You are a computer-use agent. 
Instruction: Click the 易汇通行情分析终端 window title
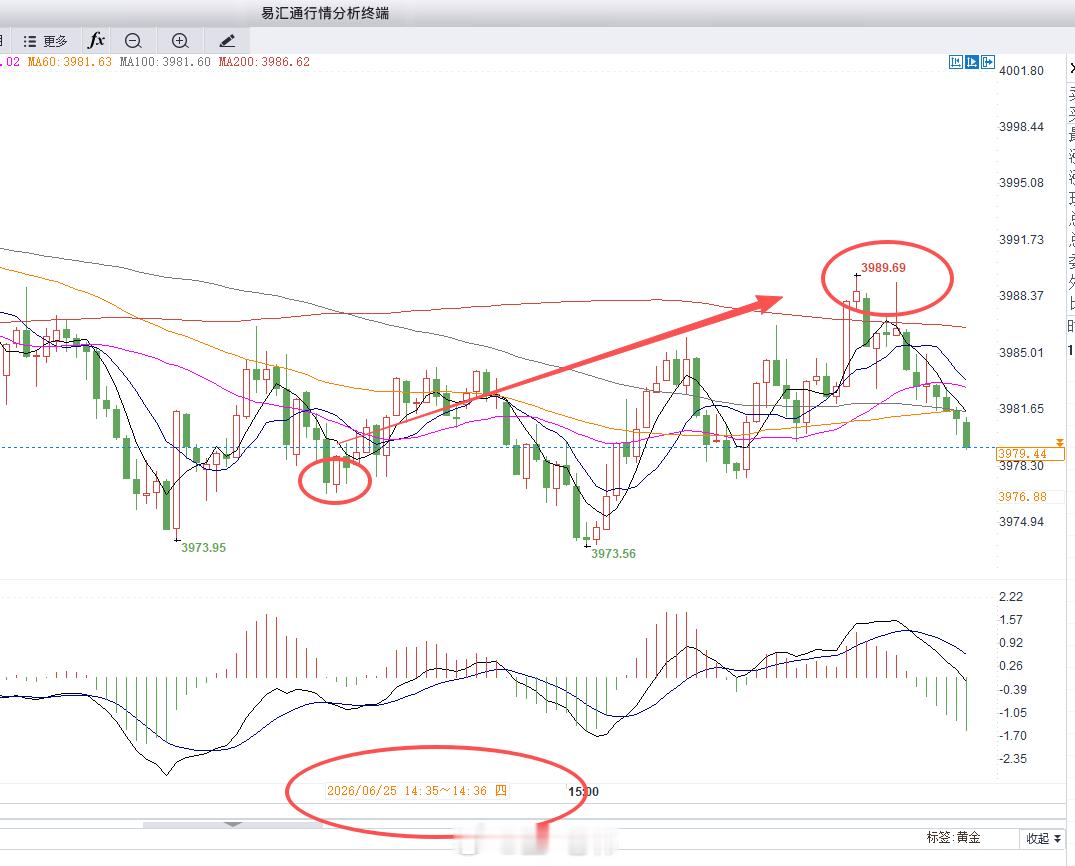point(325,13)
